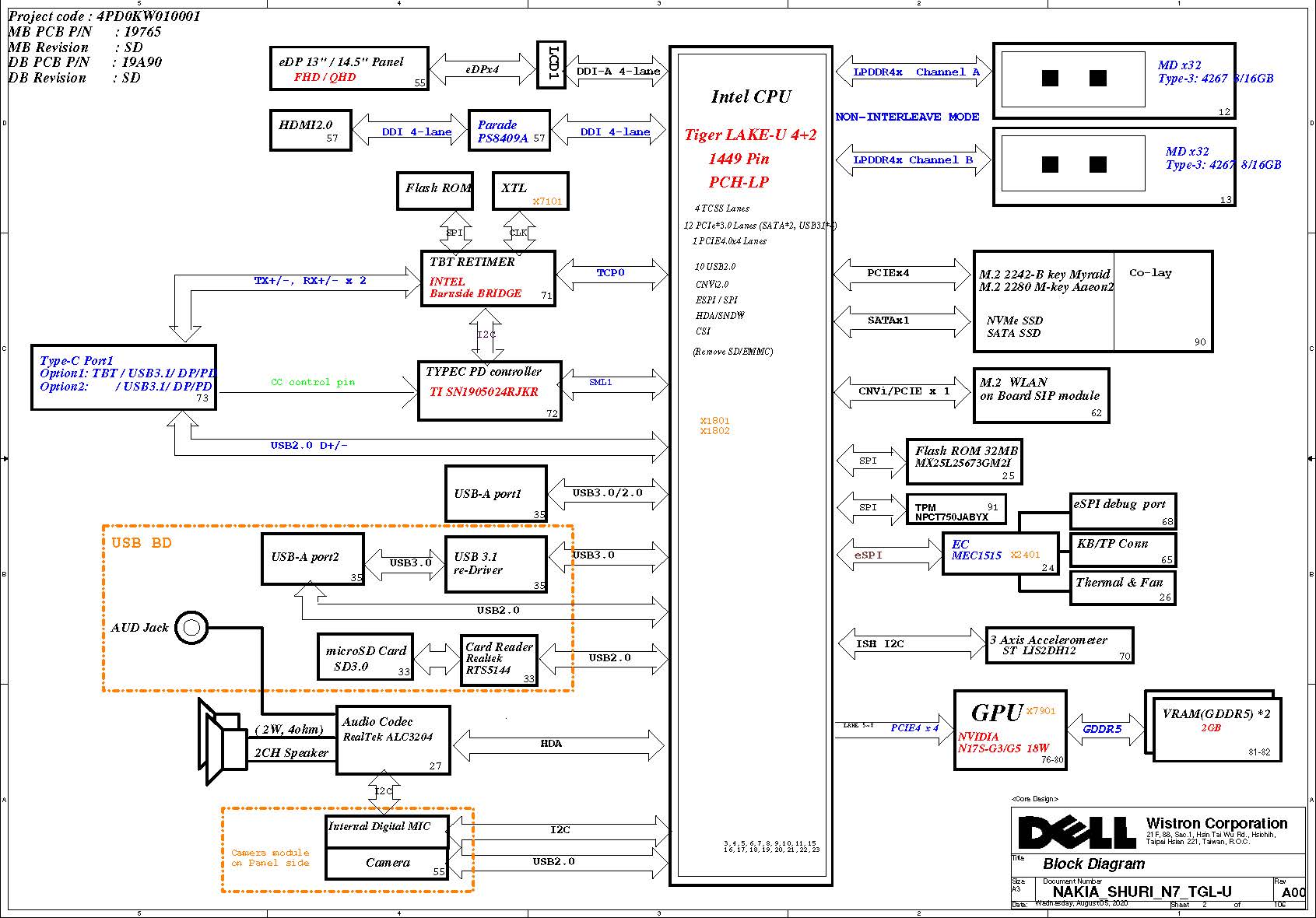Click the XTL X7101 crystal block
Screen dimensions: 1316x918
pyautogui.click(x=530, y=191)
